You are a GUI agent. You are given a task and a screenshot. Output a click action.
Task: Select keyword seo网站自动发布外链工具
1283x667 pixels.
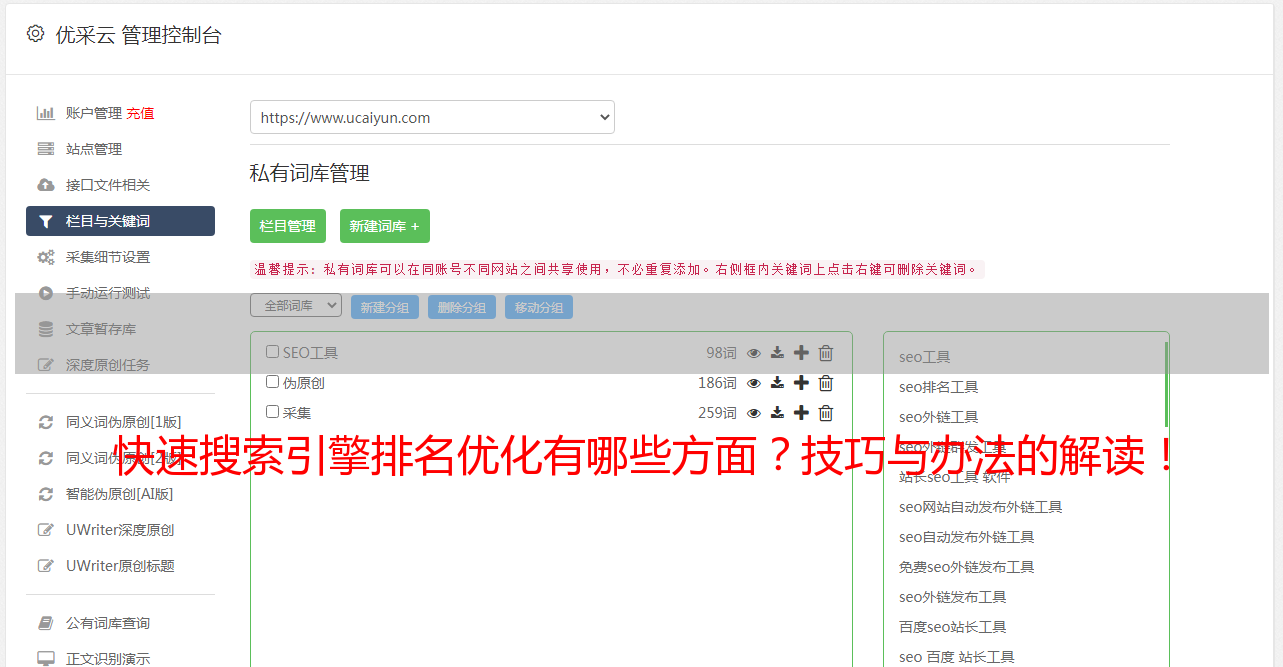click(x=980, y=507)
